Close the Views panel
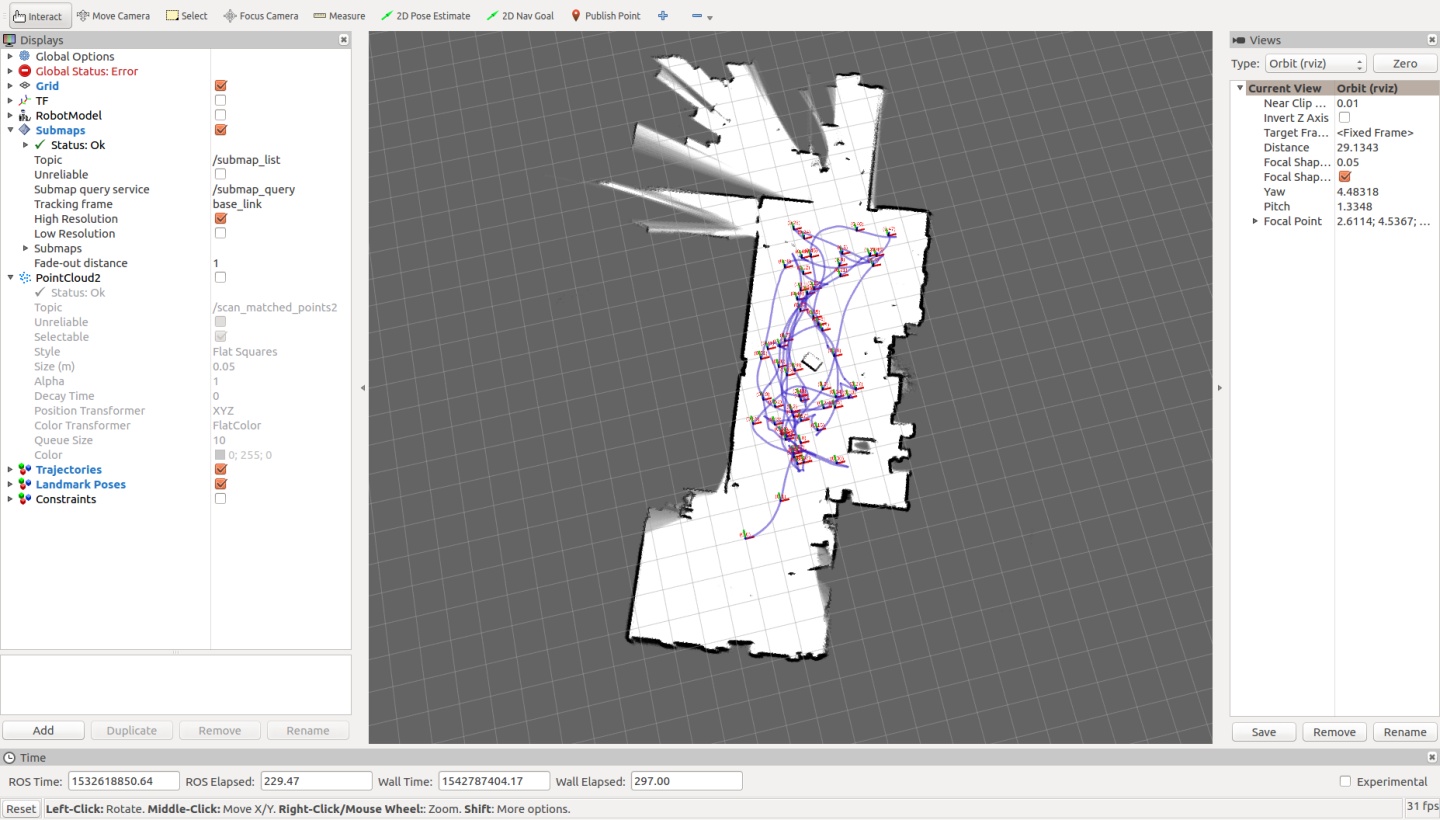This screenshot has width=1440, height=820. click(1432, 40)
